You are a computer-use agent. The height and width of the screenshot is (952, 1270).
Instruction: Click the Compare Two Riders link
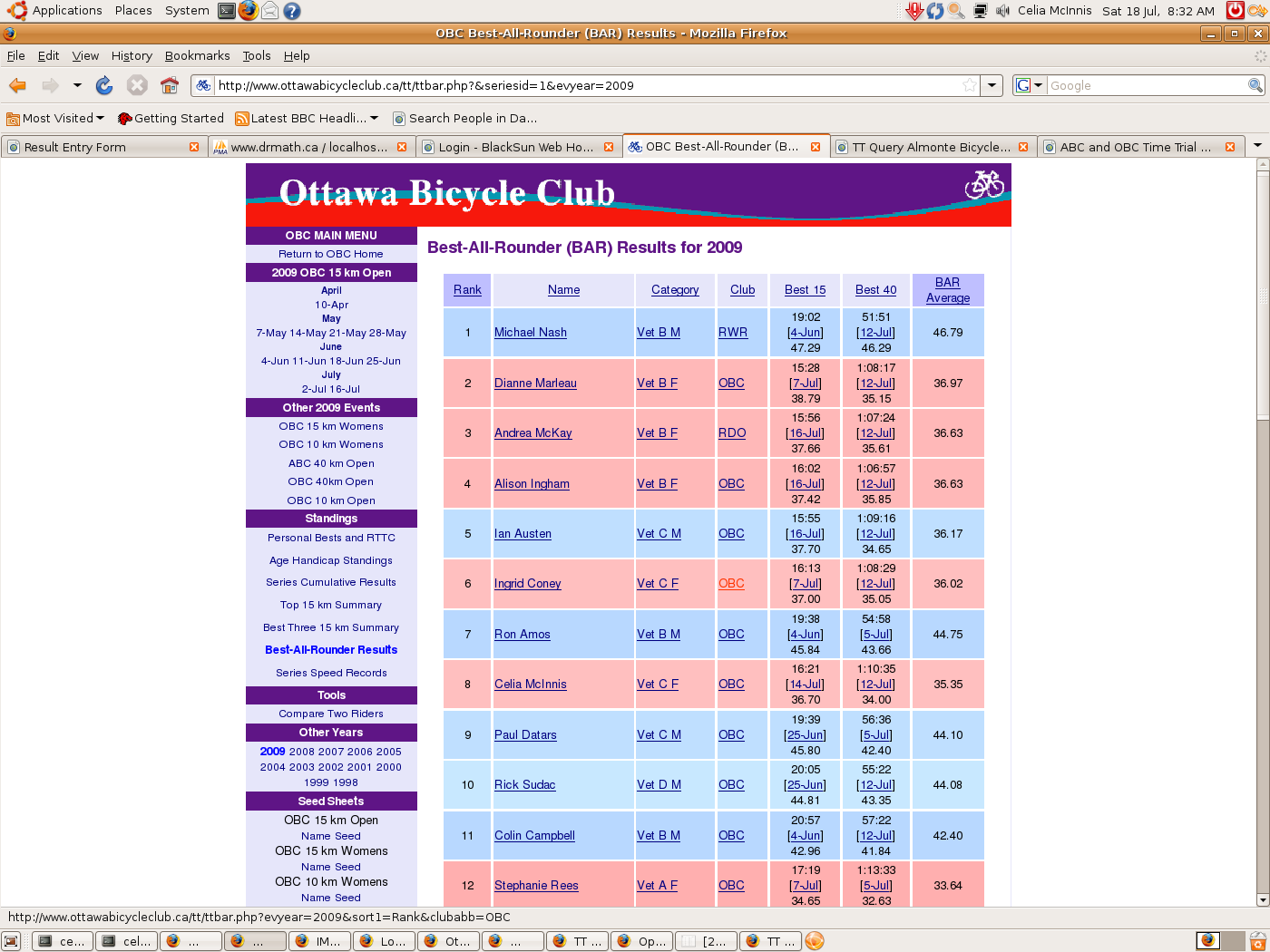pos(331,714)
